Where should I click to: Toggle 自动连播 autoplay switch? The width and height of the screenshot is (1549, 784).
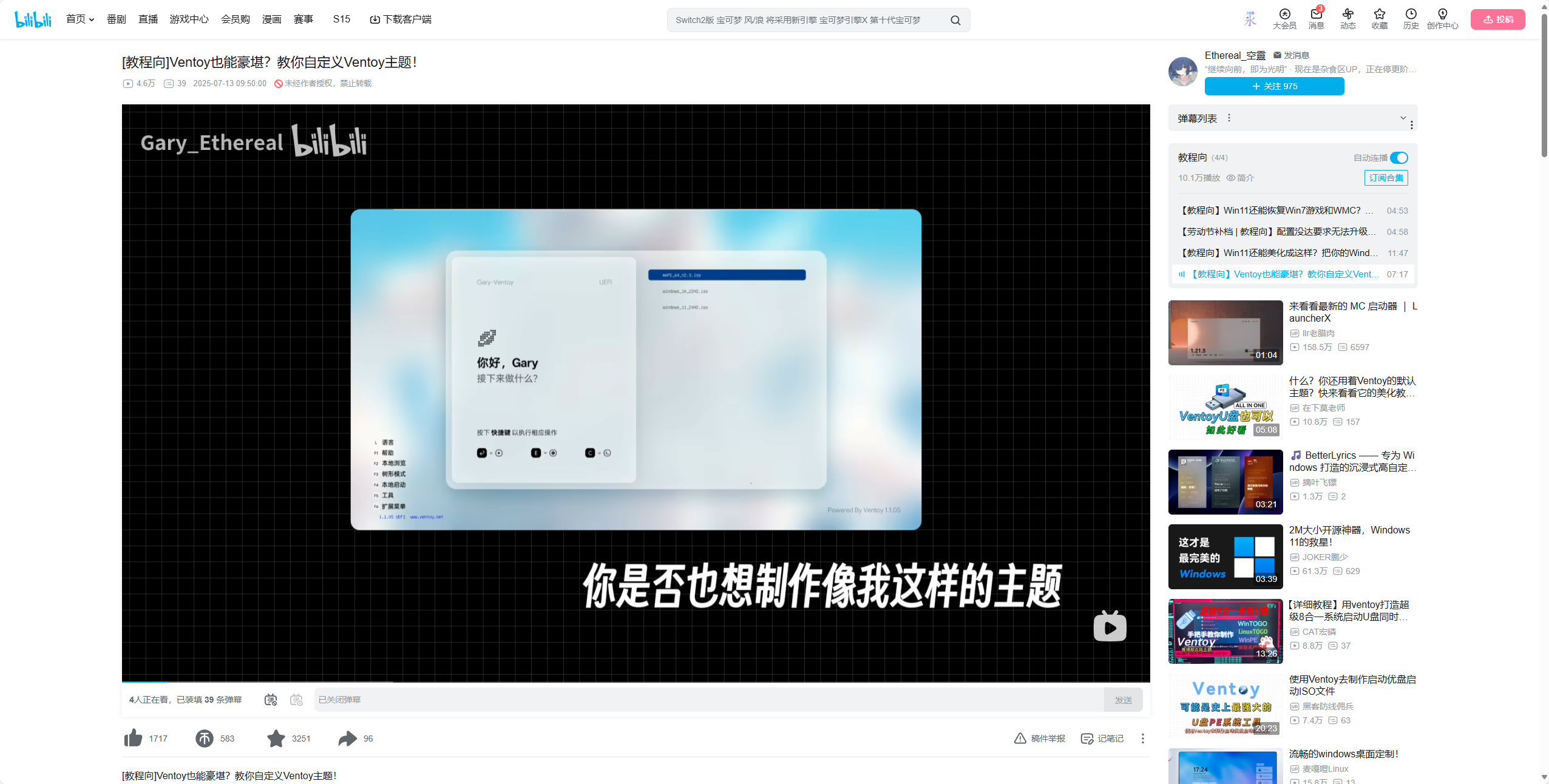coord(1399,158)
